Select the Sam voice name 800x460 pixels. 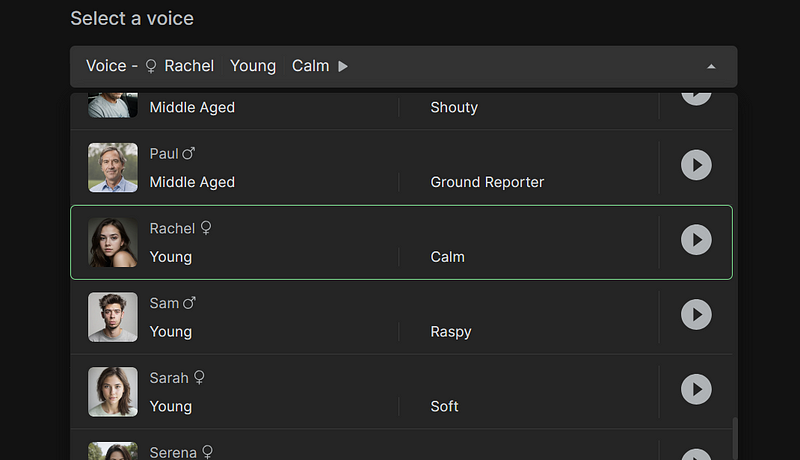[x=164, y=303]
